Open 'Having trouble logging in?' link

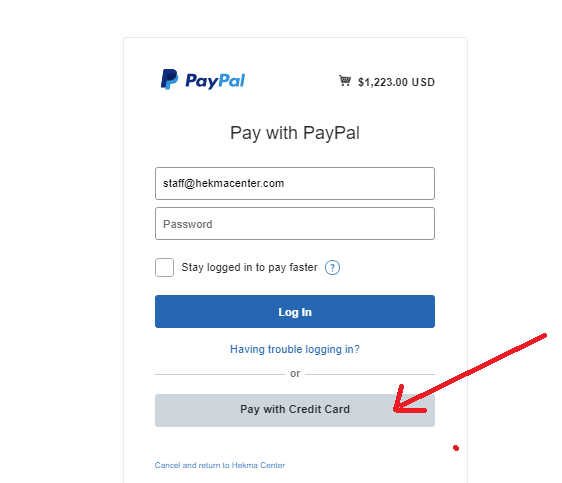click(295, 349)
